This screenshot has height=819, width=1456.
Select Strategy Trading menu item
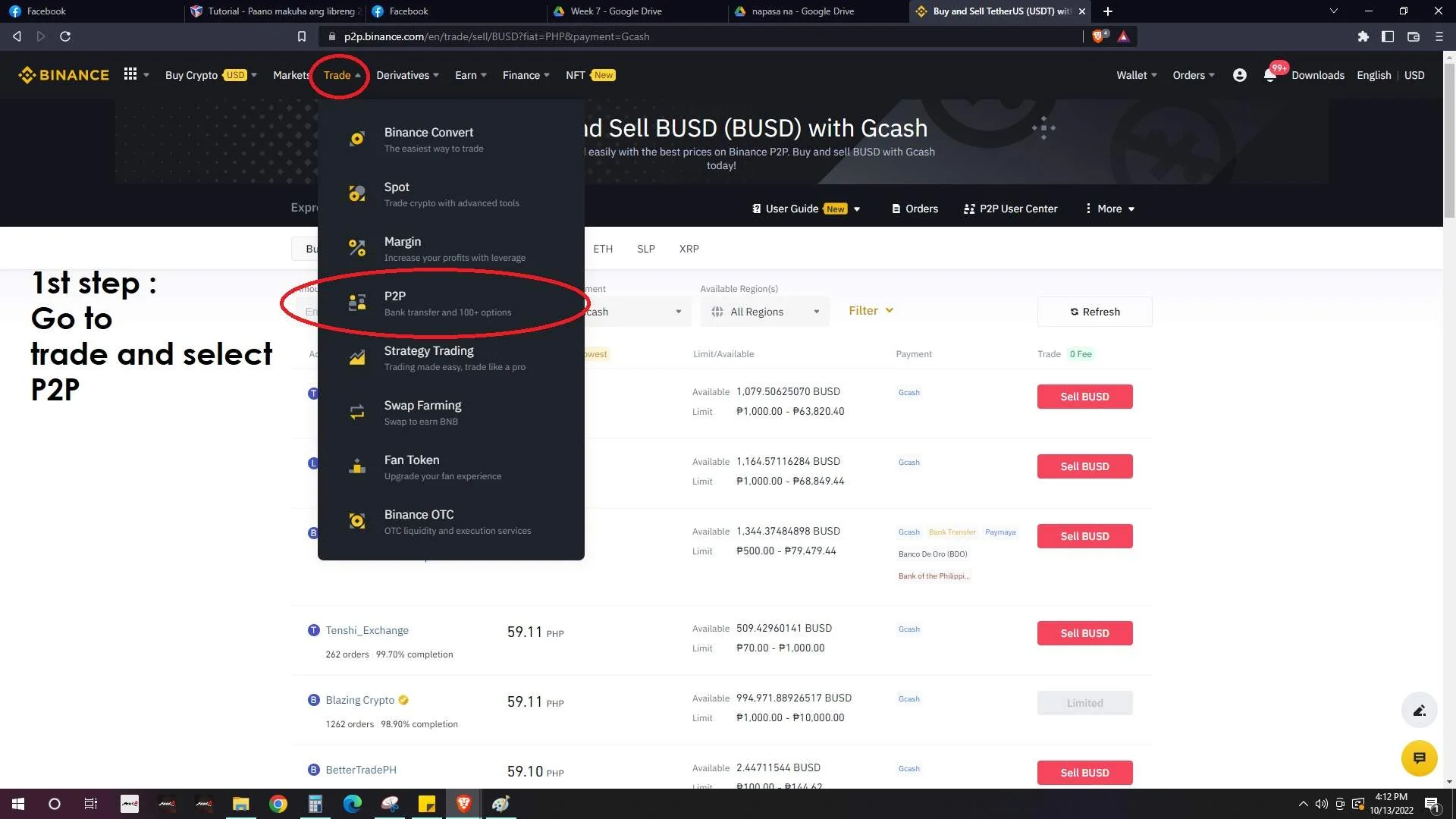tap(451, 358)
